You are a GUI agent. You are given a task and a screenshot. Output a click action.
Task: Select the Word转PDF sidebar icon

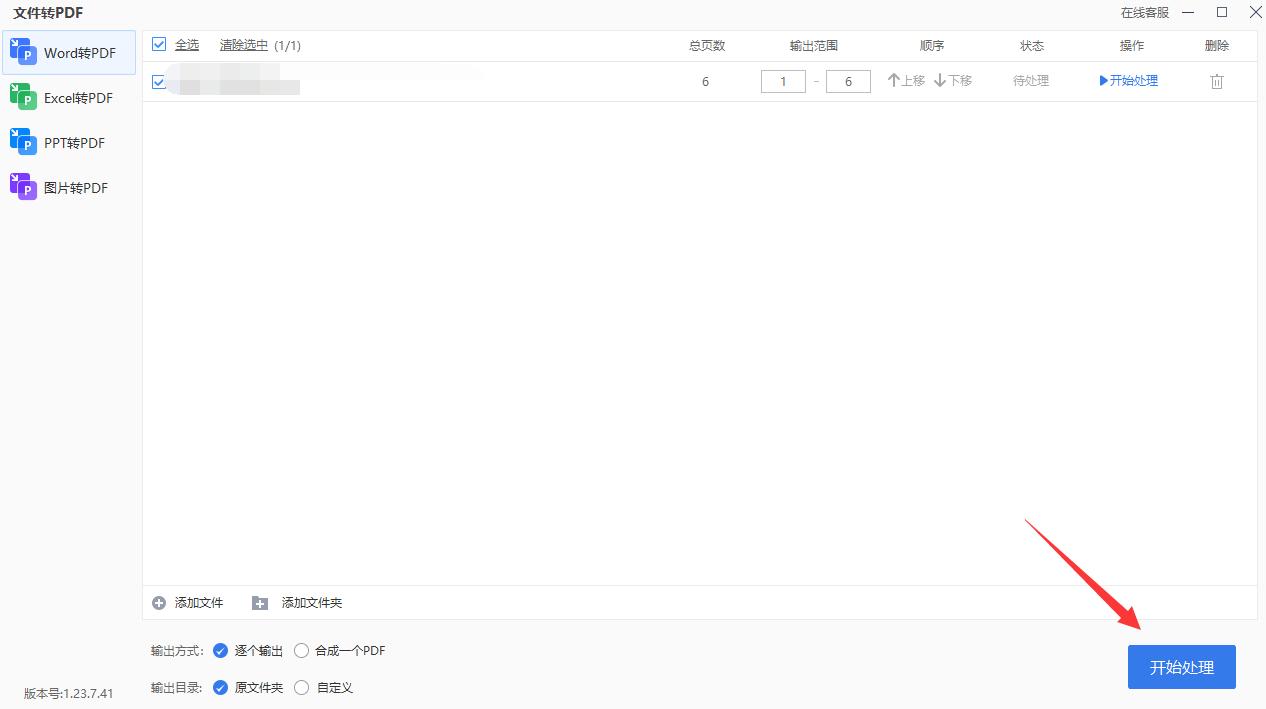tap(23, 52)
